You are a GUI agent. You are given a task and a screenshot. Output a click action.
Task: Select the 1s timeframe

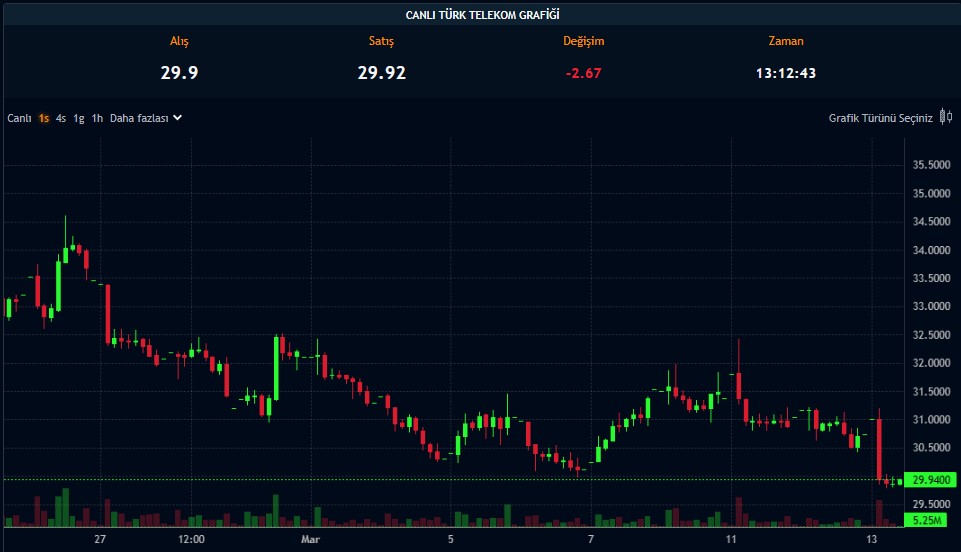[44, 118]
